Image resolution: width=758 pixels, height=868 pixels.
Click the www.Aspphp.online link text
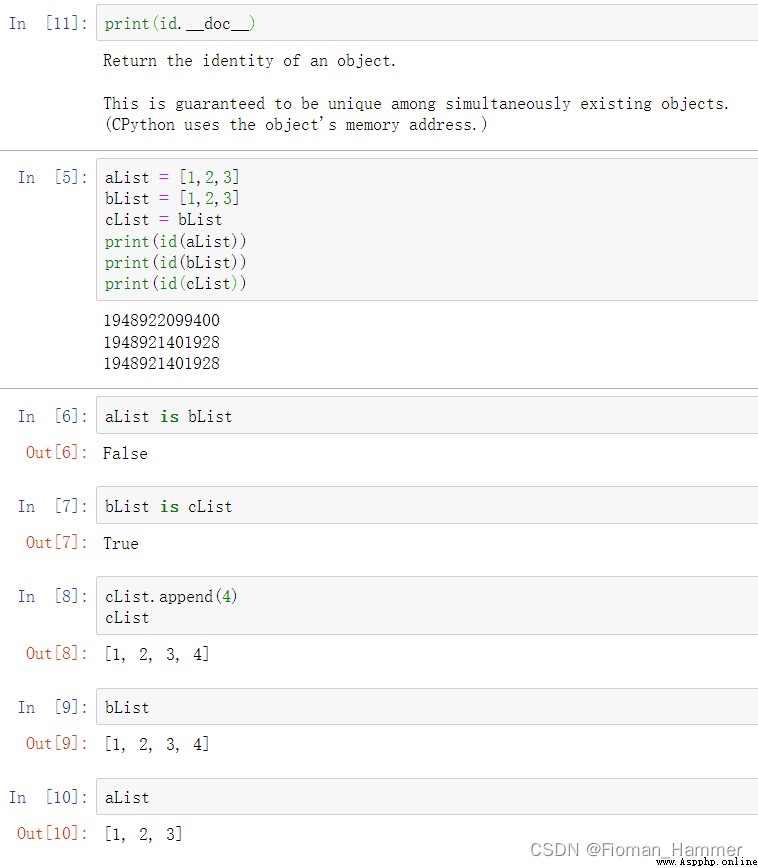[x=706, y=861]
